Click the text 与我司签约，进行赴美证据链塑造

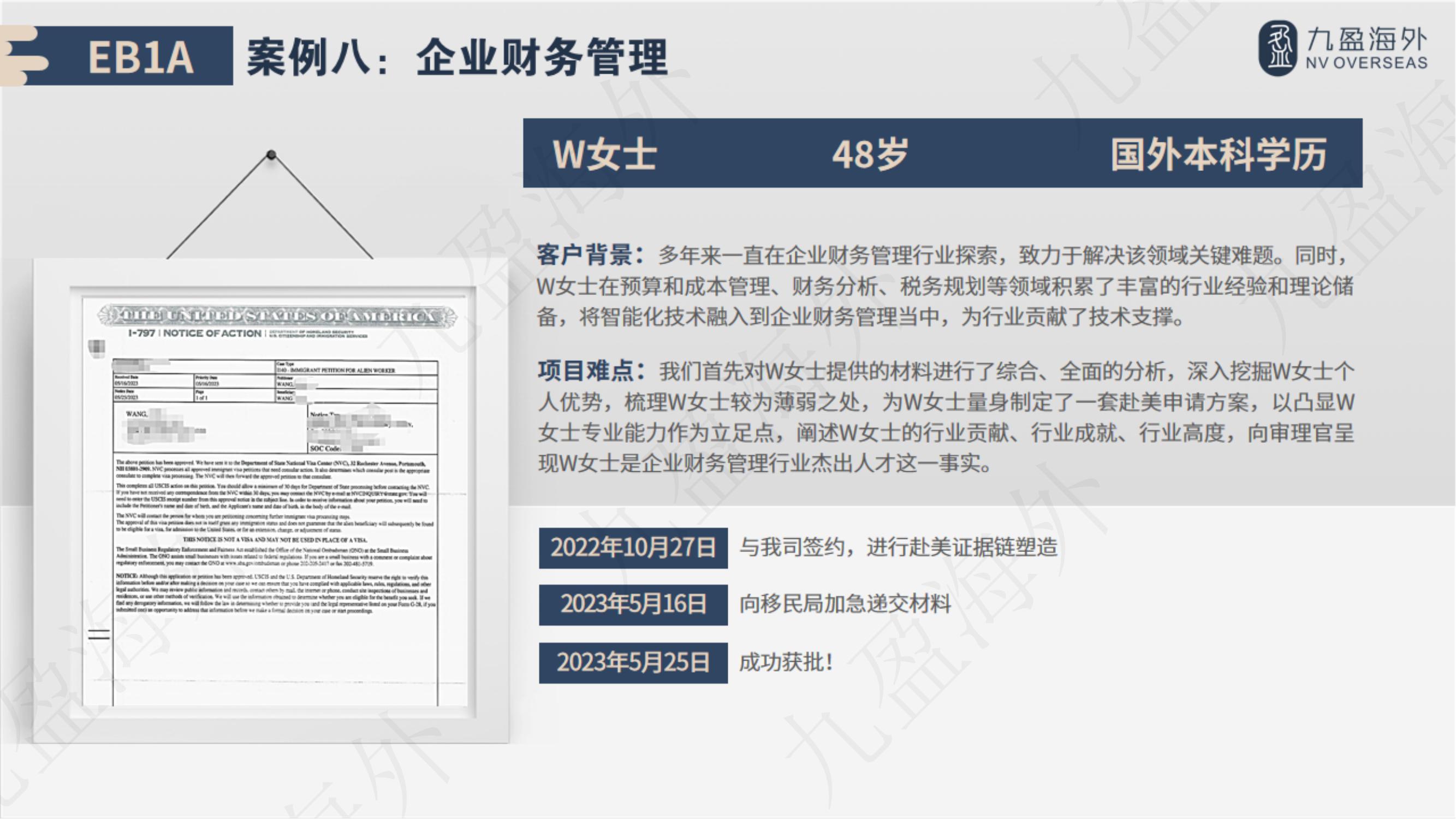coord(898,547)
